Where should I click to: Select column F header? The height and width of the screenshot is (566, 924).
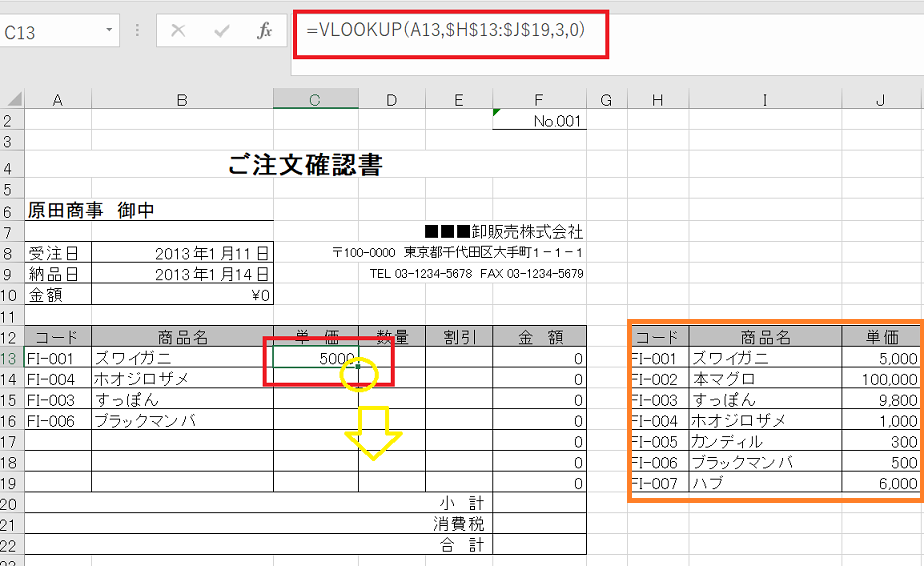pyautogui.click(x=539, y=100)
